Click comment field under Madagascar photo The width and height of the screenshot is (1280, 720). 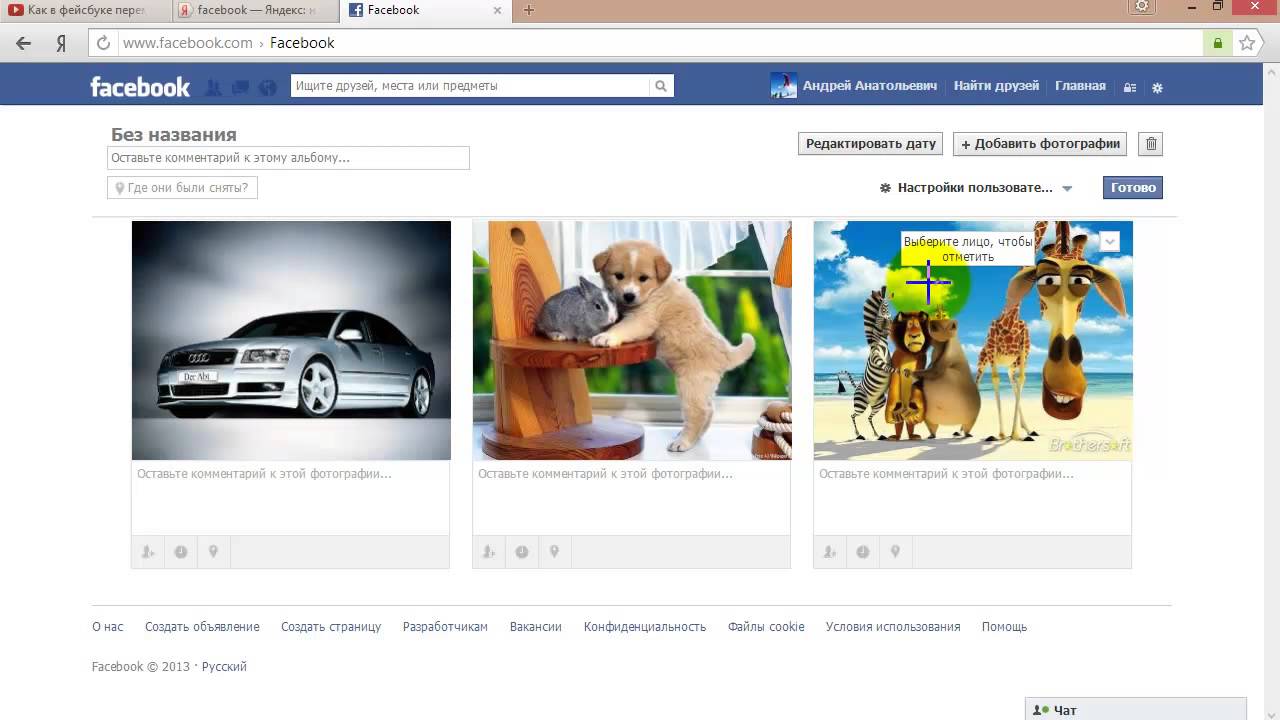972,497
